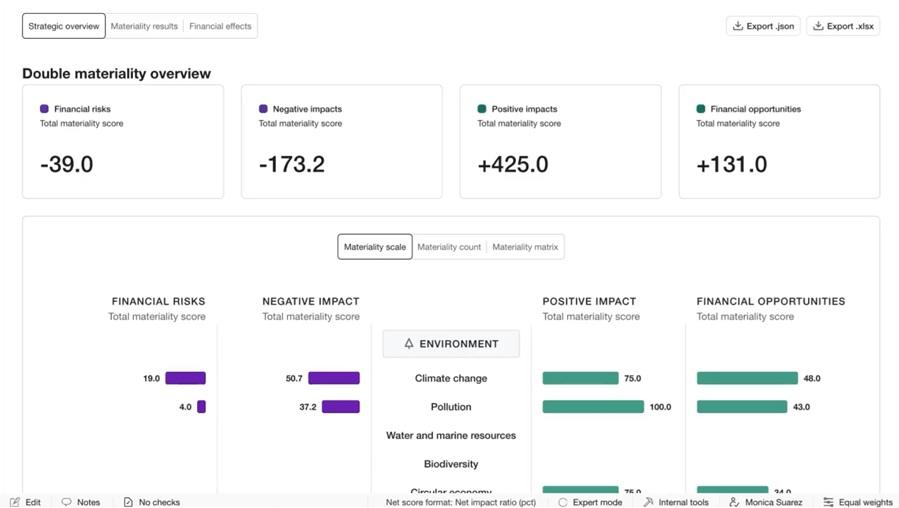Select the Materiality count view

point(449,247)
